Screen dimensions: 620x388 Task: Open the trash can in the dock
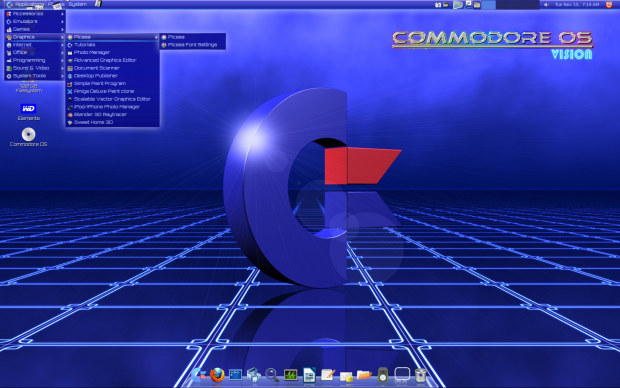[420, 375]
